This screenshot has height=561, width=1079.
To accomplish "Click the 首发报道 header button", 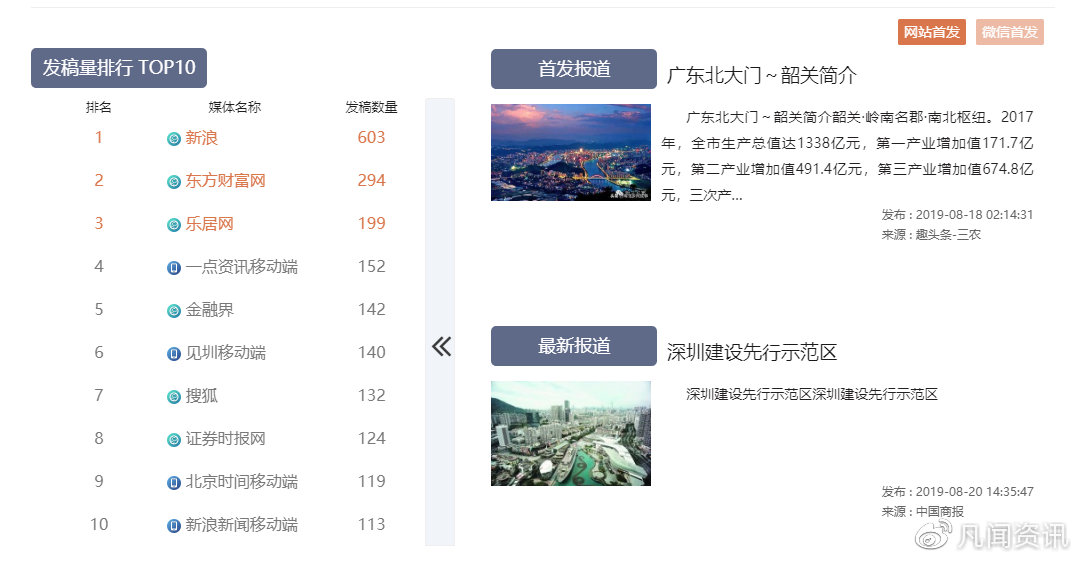I will click(x=574, y=69).
